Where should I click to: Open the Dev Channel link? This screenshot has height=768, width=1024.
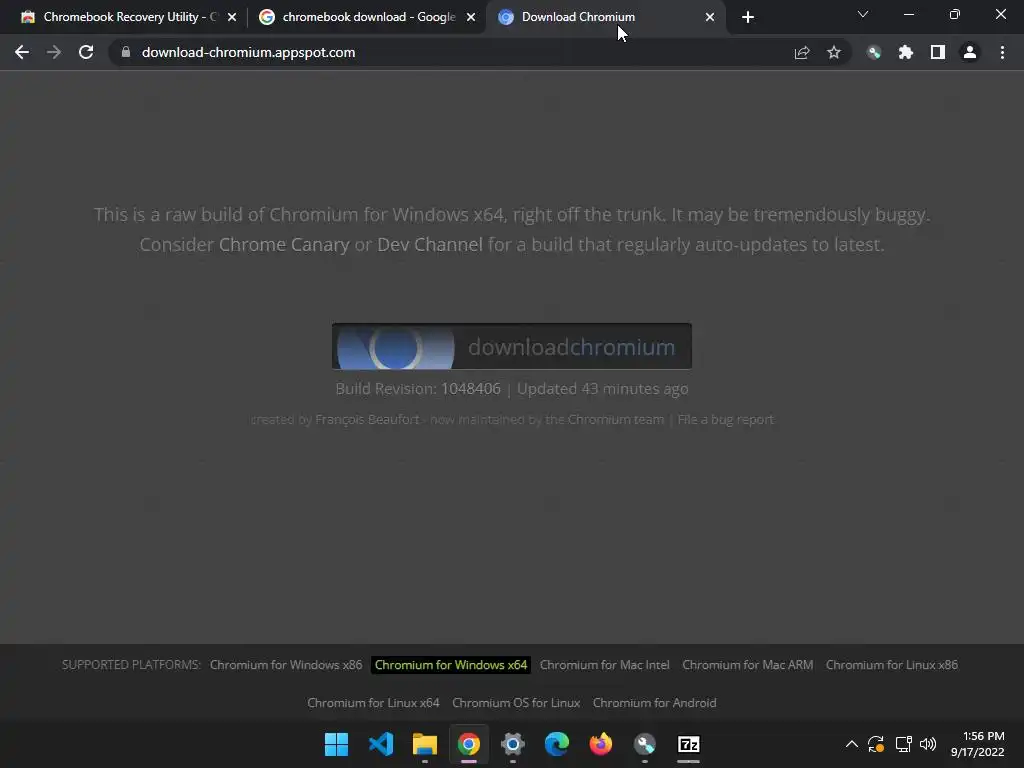pyautogui.click(x=430, y=244)
